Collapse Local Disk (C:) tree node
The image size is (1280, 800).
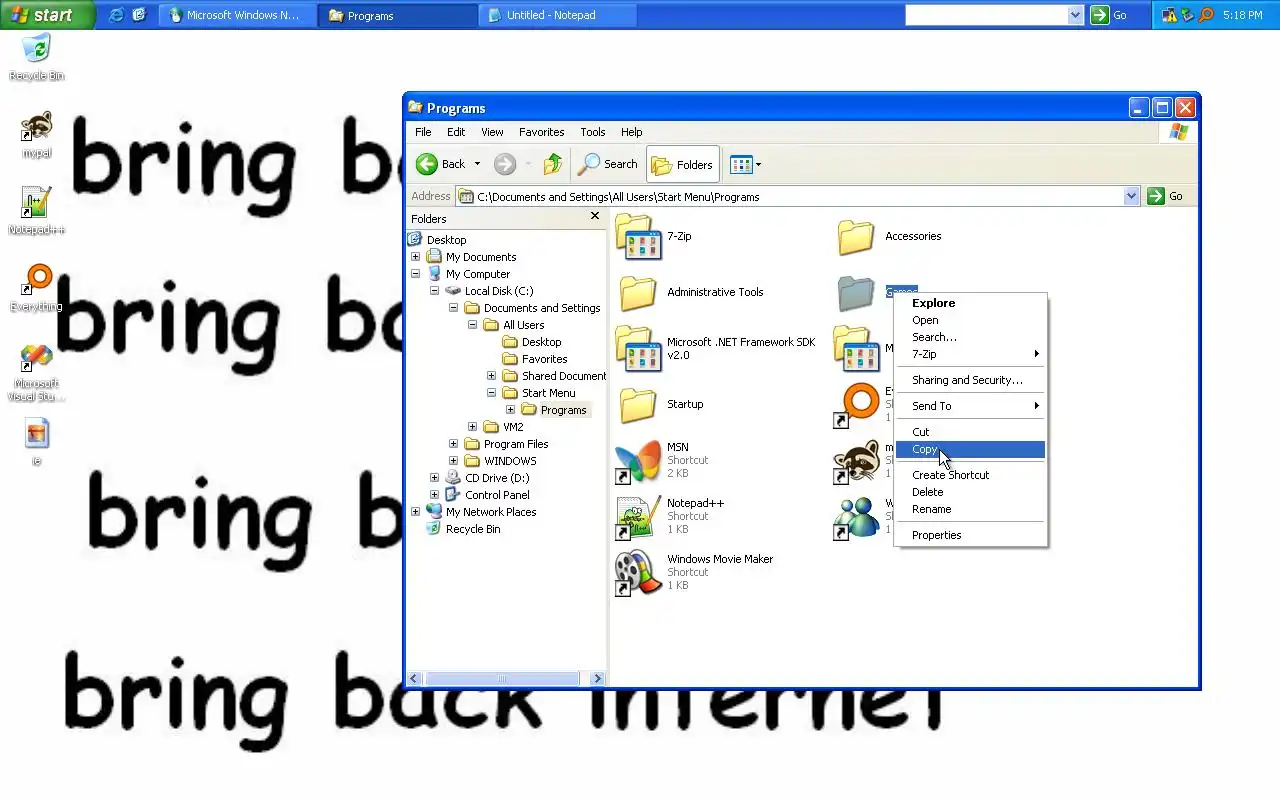pyautogui.click(x=434, y=291)
